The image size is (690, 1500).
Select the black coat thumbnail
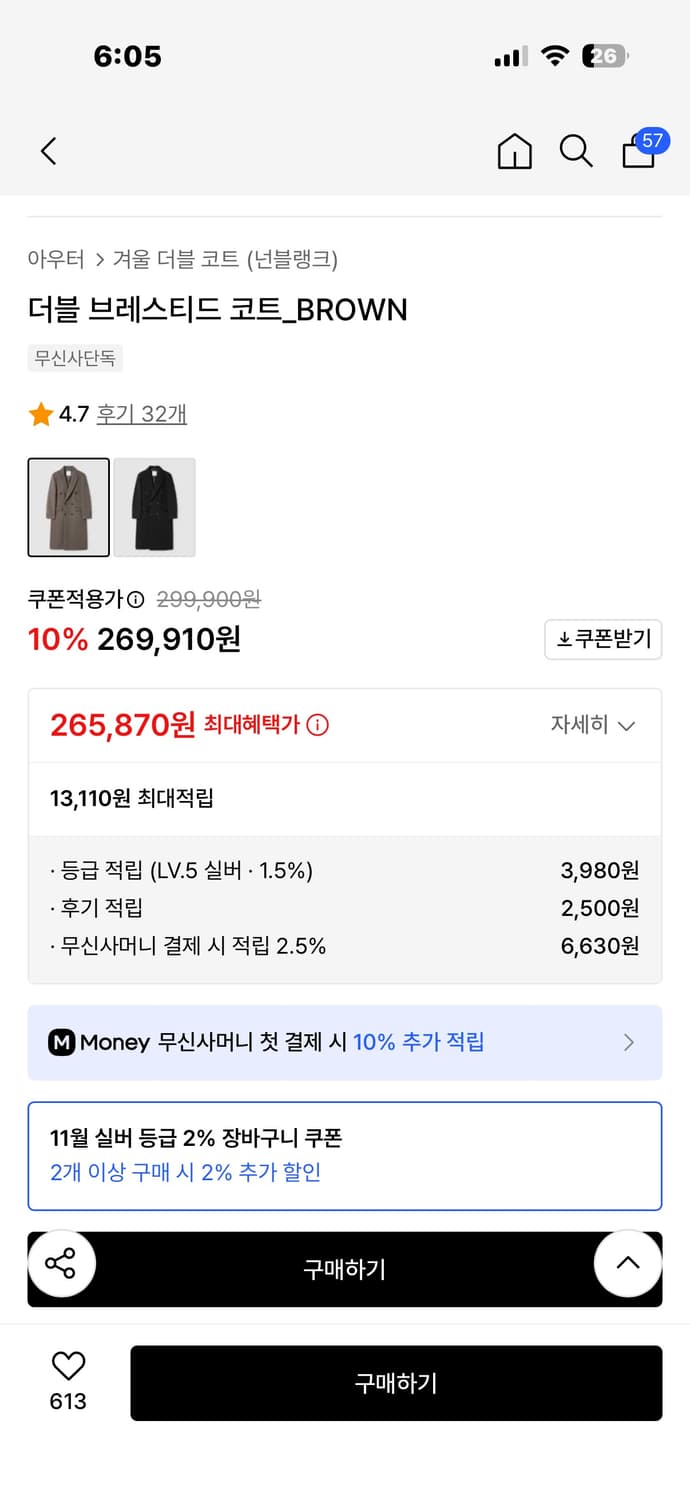pyautogui.click(x=155, y=507)
